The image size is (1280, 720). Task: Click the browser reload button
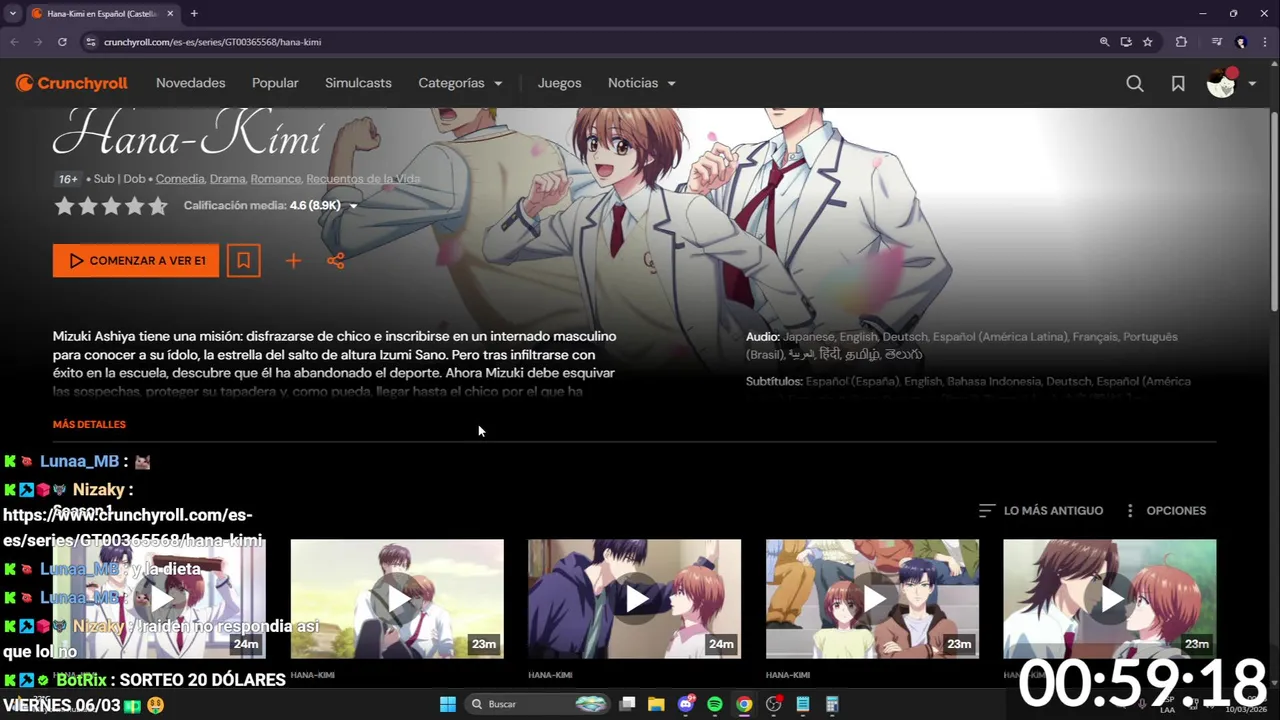(x=62, y=42)
